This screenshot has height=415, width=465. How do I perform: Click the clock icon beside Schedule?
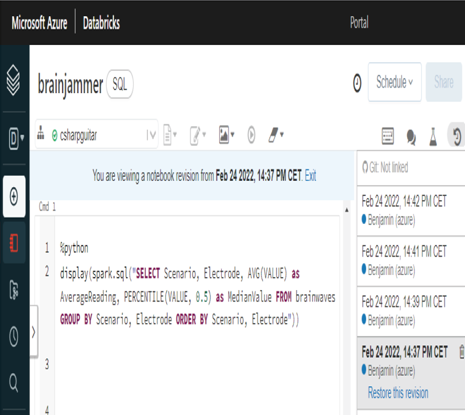point(357,83)
